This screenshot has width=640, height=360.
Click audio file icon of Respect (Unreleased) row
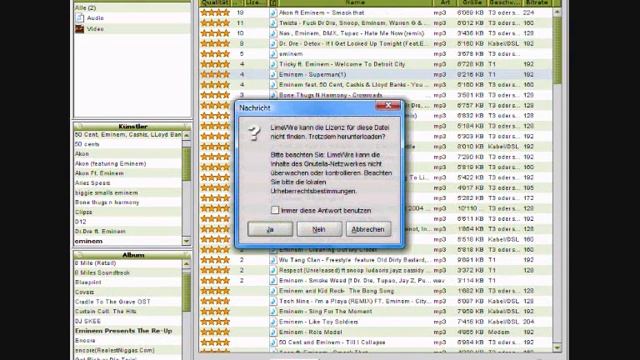(x=273, y=270)
